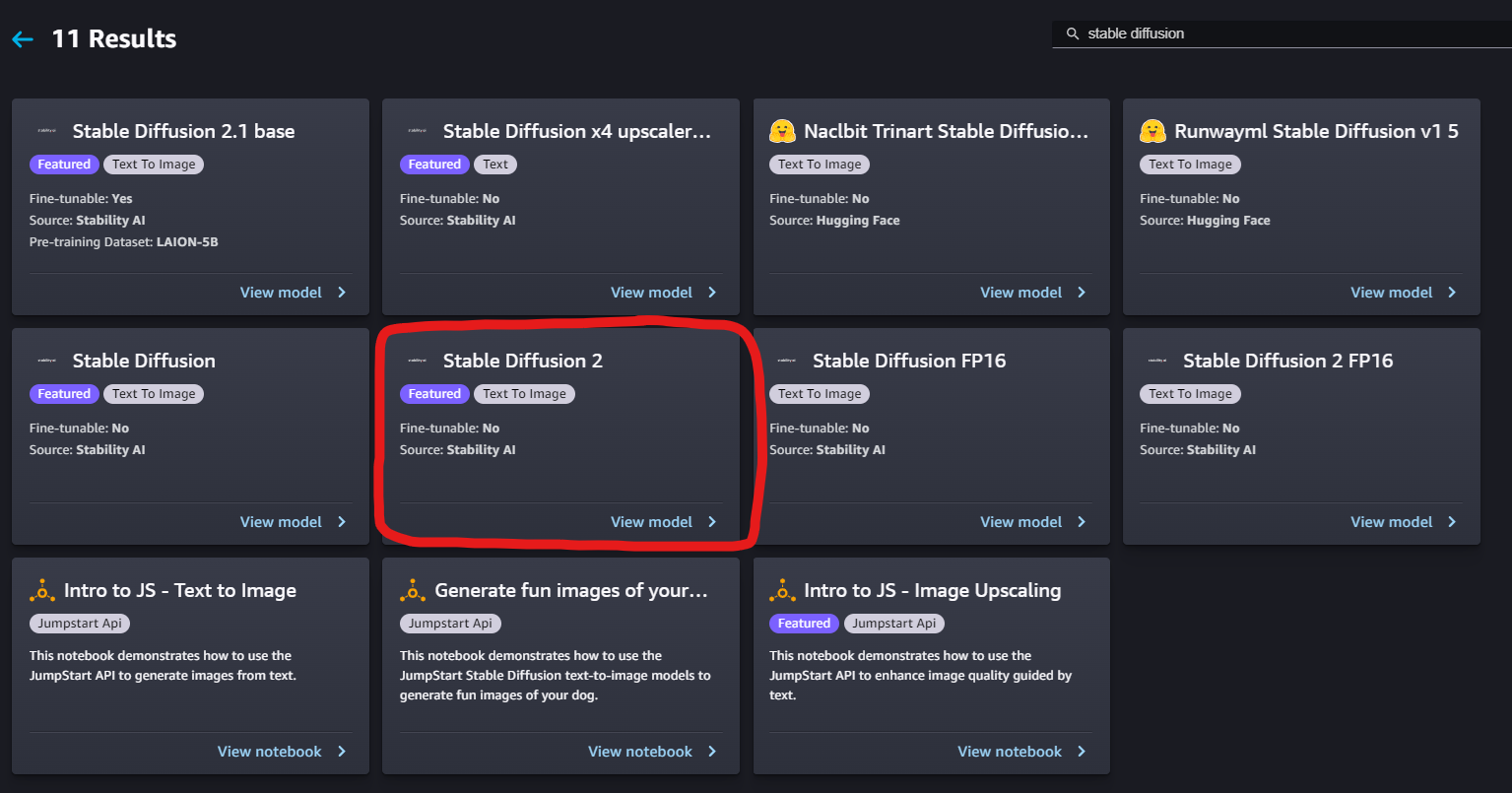
Task: Click Text To Image tag on Naclbit Trinart card
Action: (x=820, y=165)
